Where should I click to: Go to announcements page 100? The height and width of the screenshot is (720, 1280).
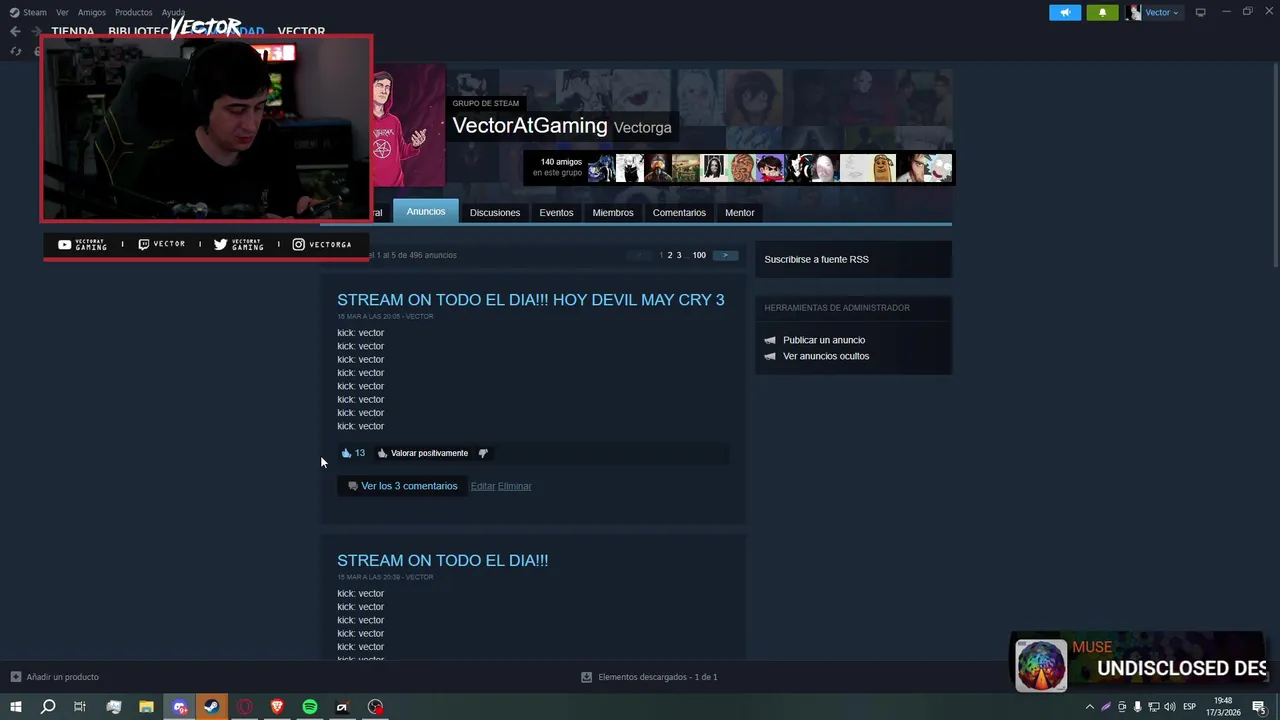[x=699, y=255]
